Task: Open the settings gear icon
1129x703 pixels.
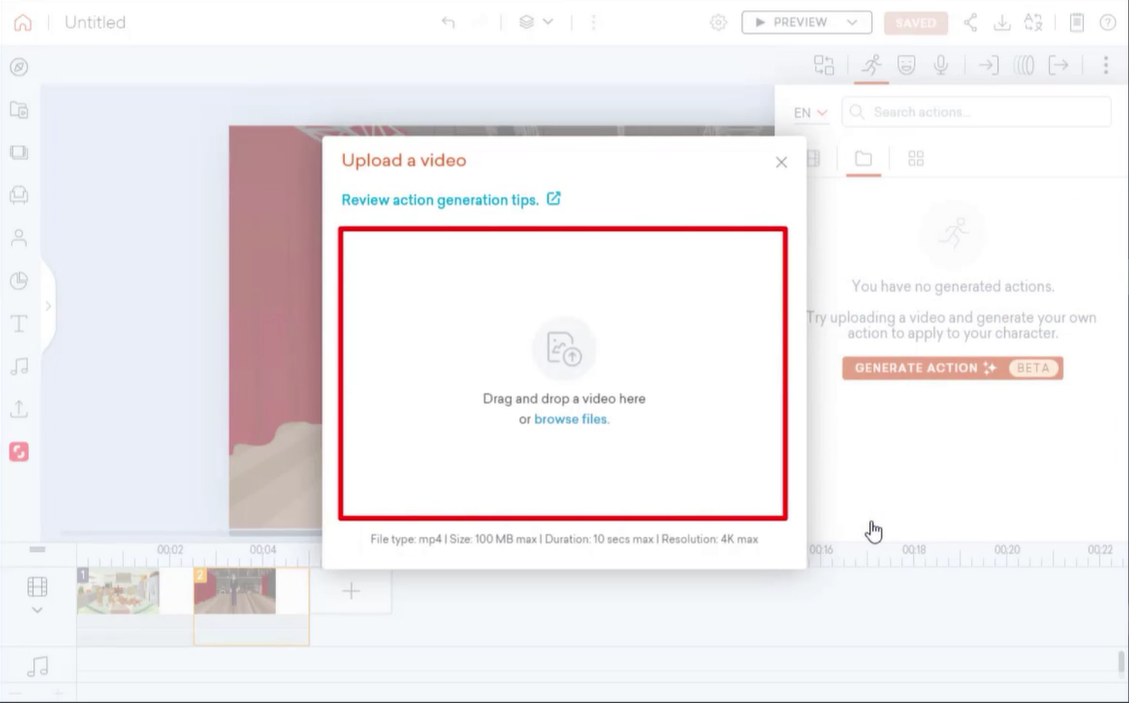Action: click(x=718, y=22)
